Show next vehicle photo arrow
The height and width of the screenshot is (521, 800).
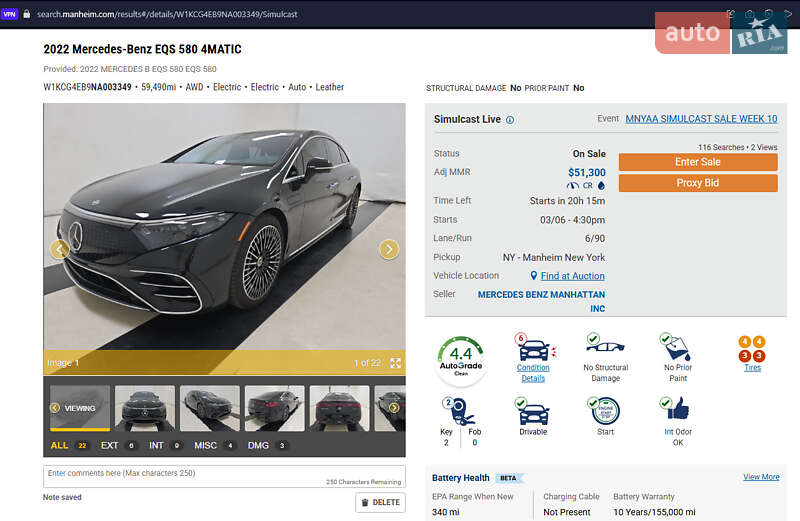coord(389,249)
